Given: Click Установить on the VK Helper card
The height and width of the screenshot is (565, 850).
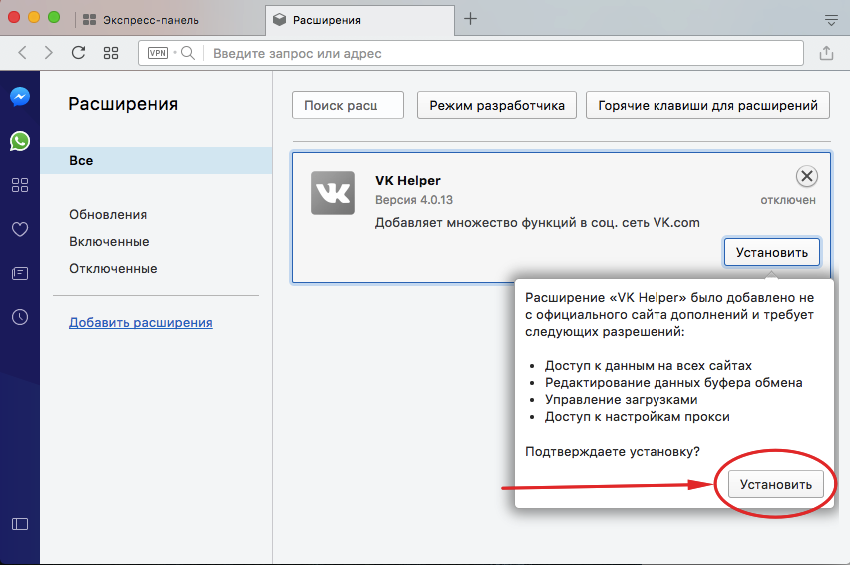Looking at the screenshot, I should [x=771, y=252].
